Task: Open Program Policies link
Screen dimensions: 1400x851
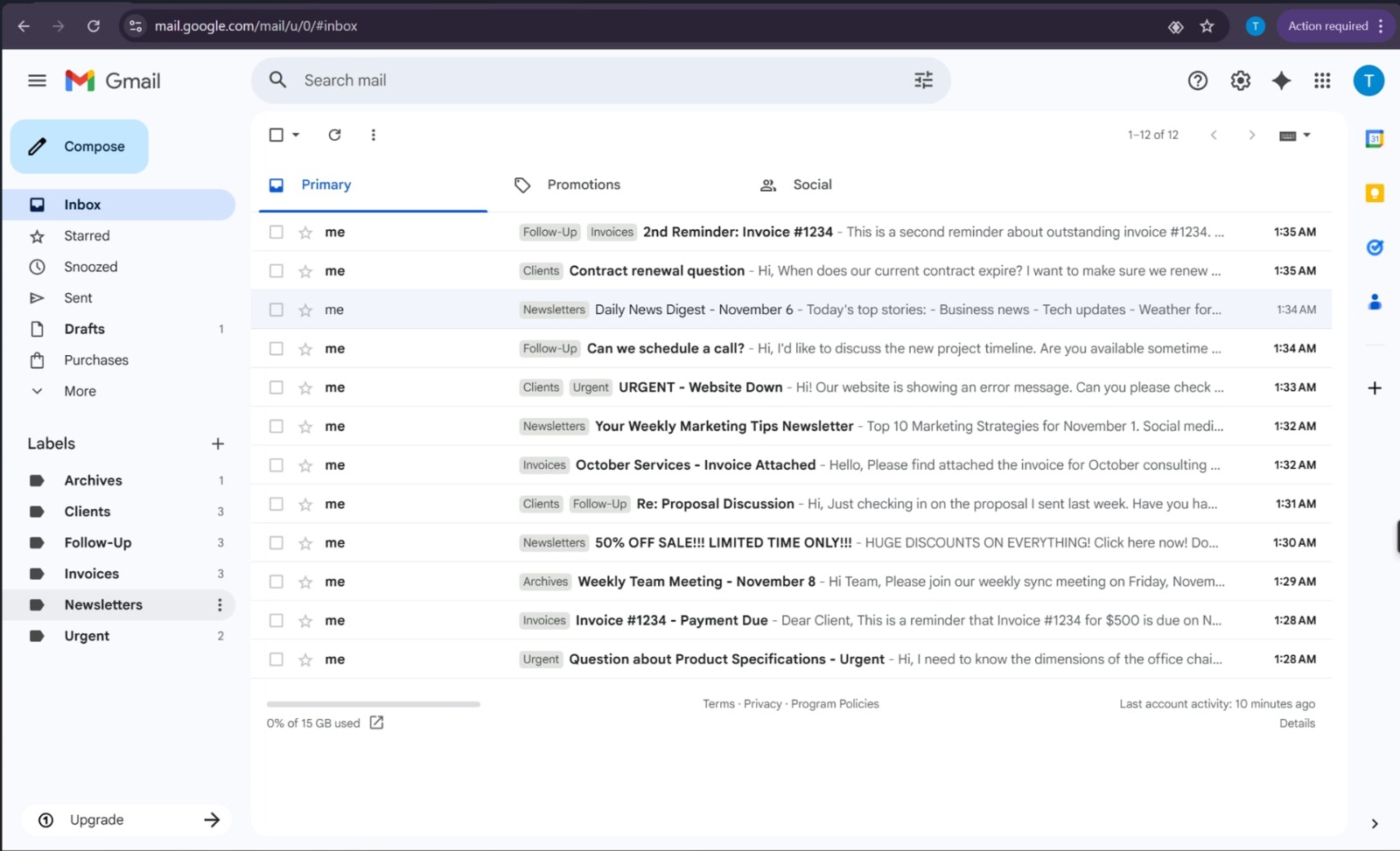Action: [835, 703]
